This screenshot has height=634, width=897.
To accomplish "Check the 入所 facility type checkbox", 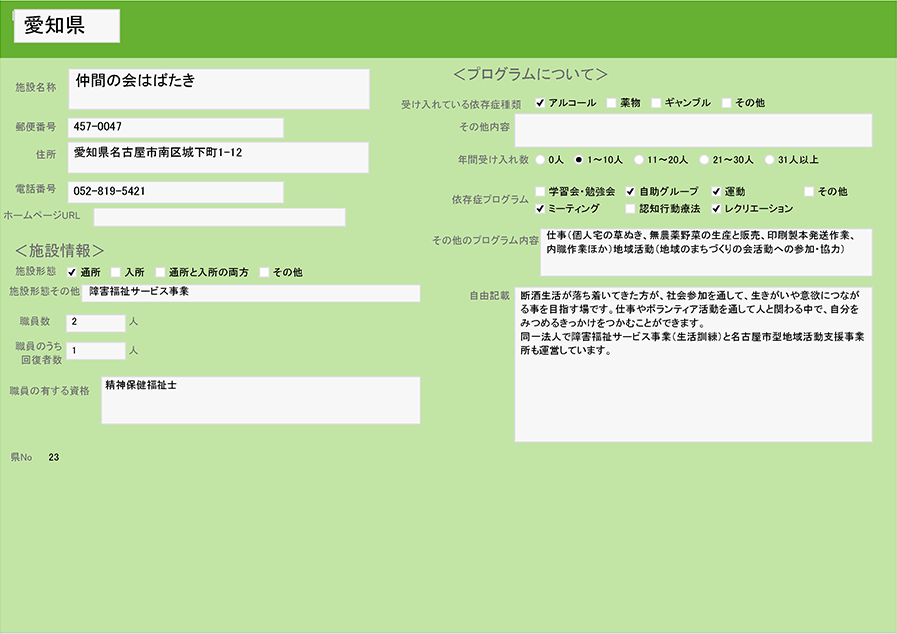I will pyautogui.click(x=116, y=272).
